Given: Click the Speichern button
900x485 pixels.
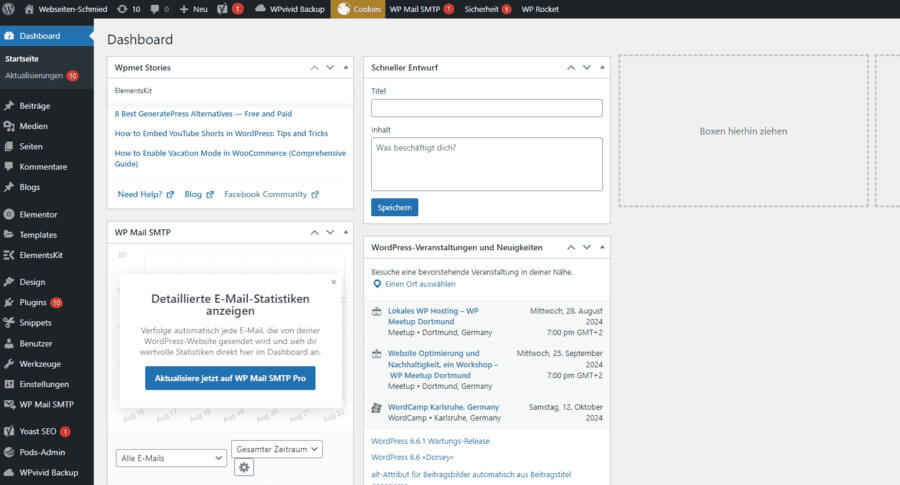Looking at the screenshot, I should 394,207.
